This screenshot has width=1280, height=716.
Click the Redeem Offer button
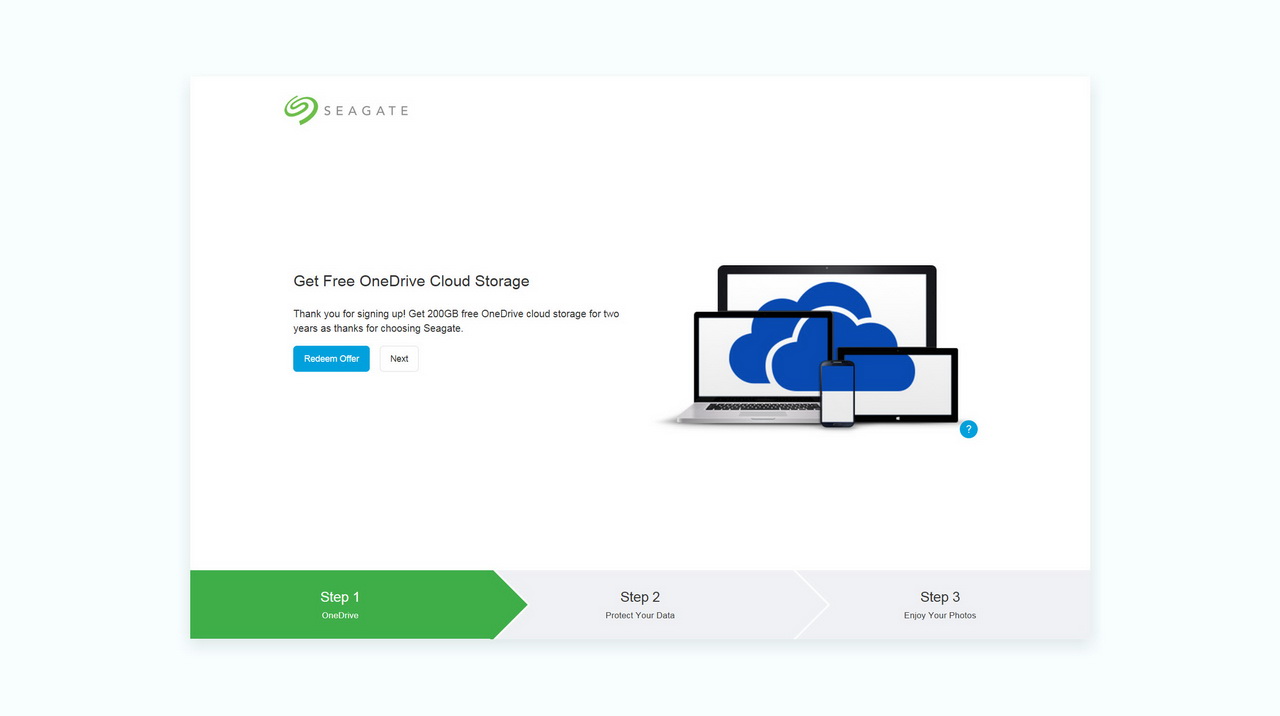(x=331, y=359)
